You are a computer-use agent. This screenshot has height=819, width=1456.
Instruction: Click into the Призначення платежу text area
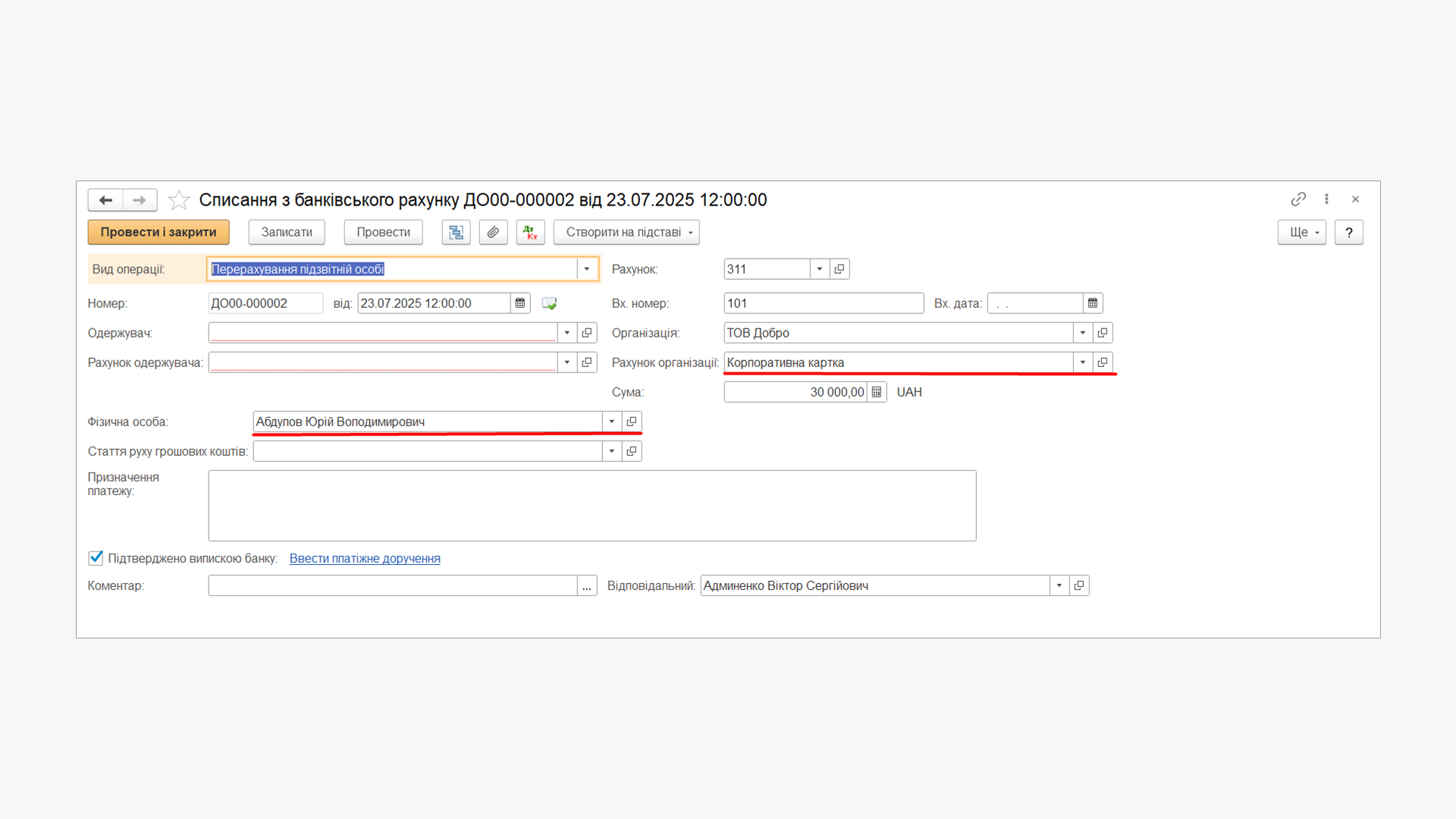(591, 505)
